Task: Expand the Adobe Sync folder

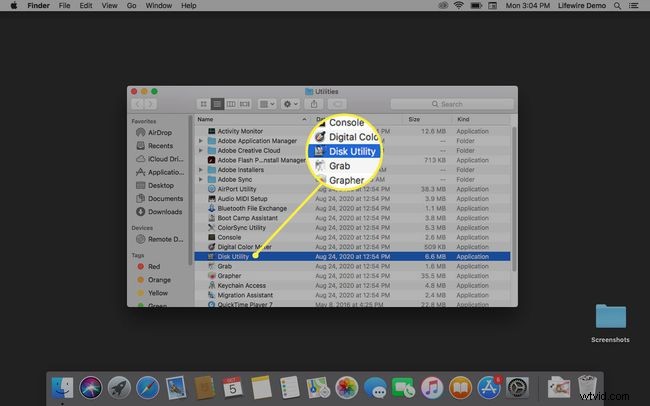Action: click(201, 180)
